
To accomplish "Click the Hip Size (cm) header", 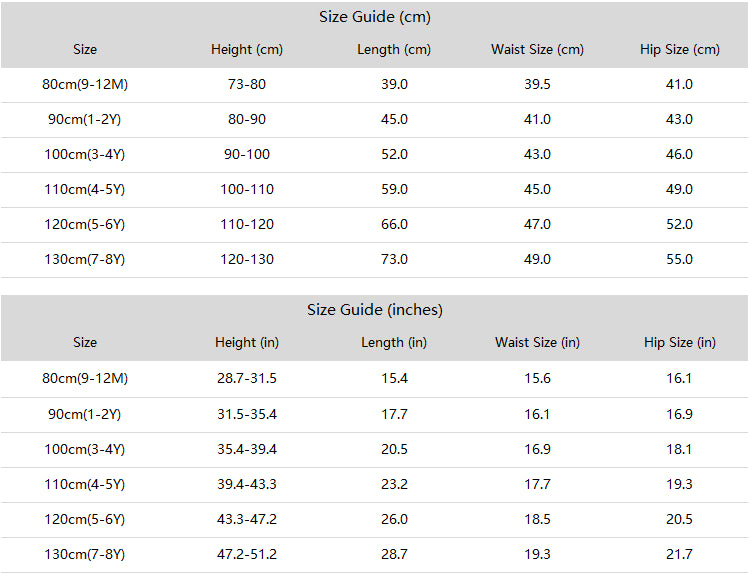I will (680, 49).
